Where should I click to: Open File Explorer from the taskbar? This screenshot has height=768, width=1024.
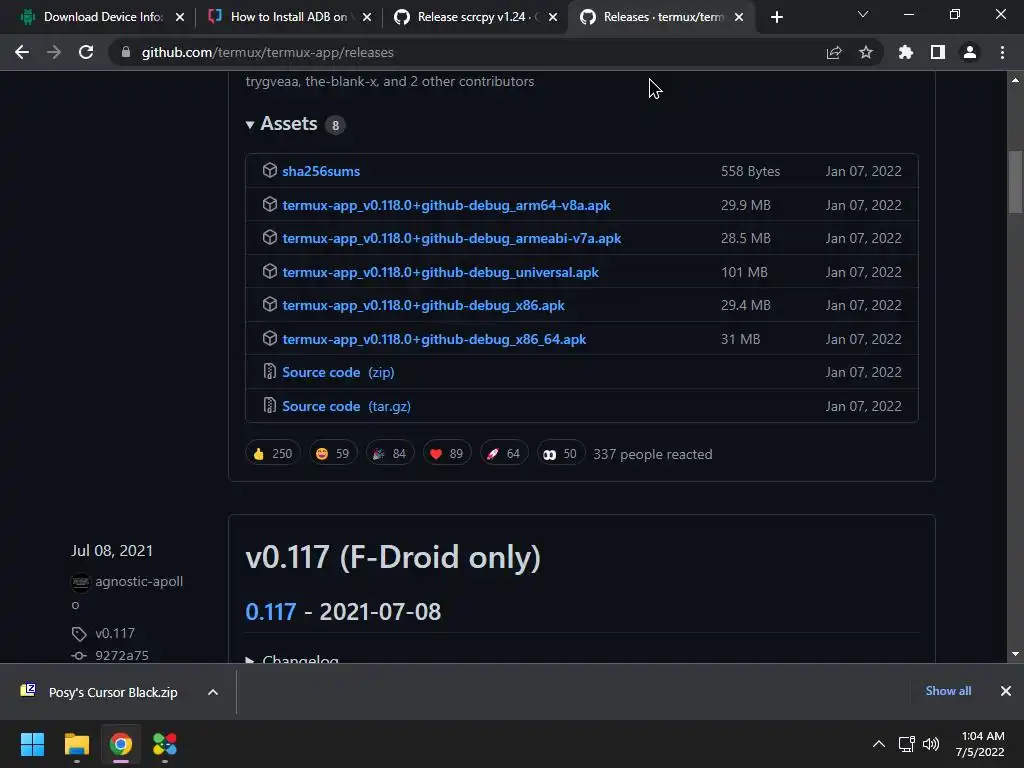pos(76,744)
